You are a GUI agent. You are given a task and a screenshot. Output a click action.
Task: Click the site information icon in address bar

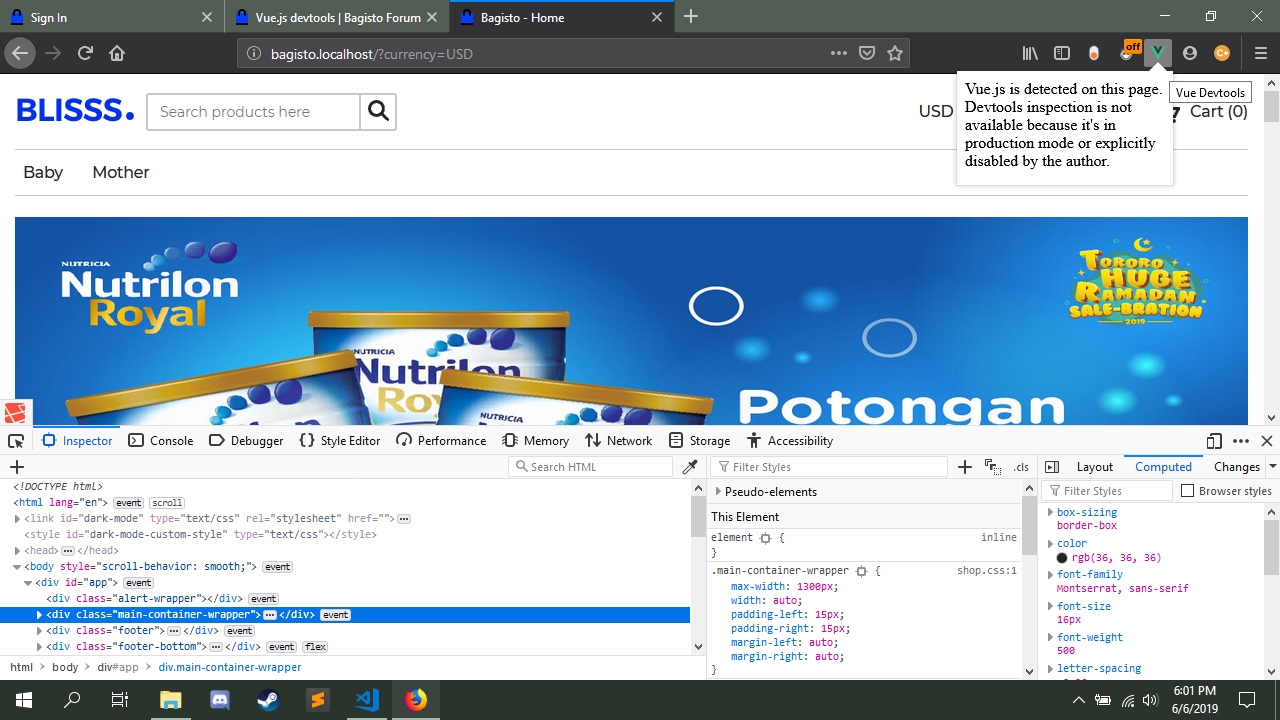pyautogui.click(x=253, y=53)
